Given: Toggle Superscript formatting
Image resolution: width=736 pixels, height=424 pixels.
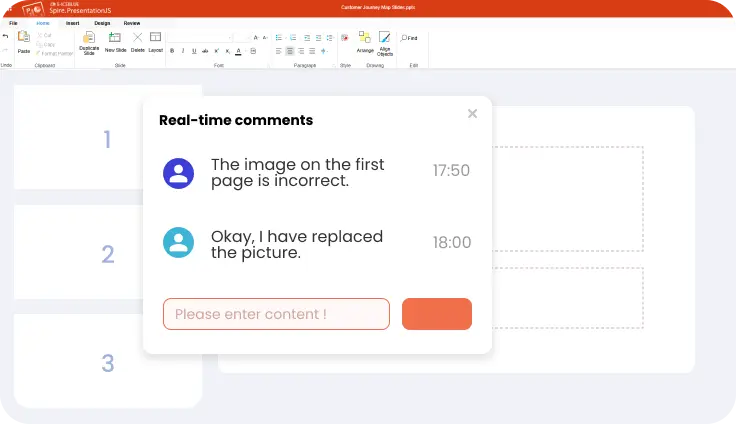Looking at the screenshot, I should pos(216,51).
